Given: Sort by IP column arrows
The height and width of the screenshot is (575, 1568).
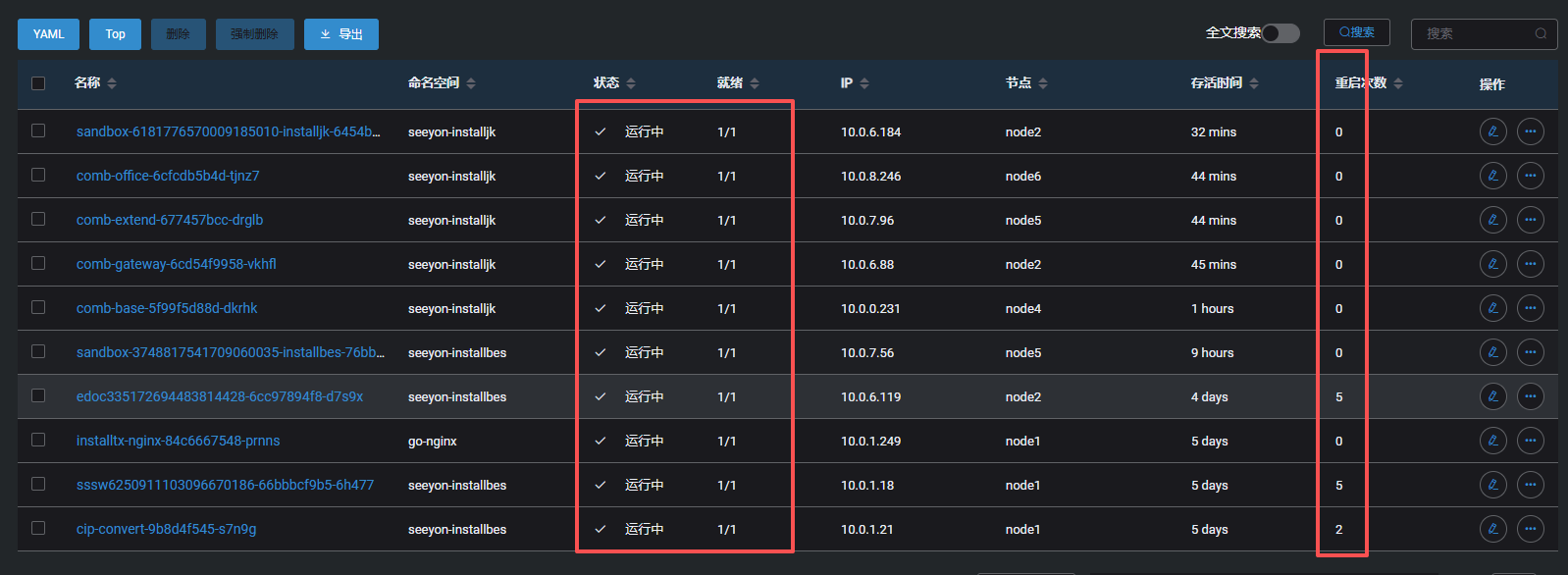Looking at the screenshot, I should [x=864, y=83].
